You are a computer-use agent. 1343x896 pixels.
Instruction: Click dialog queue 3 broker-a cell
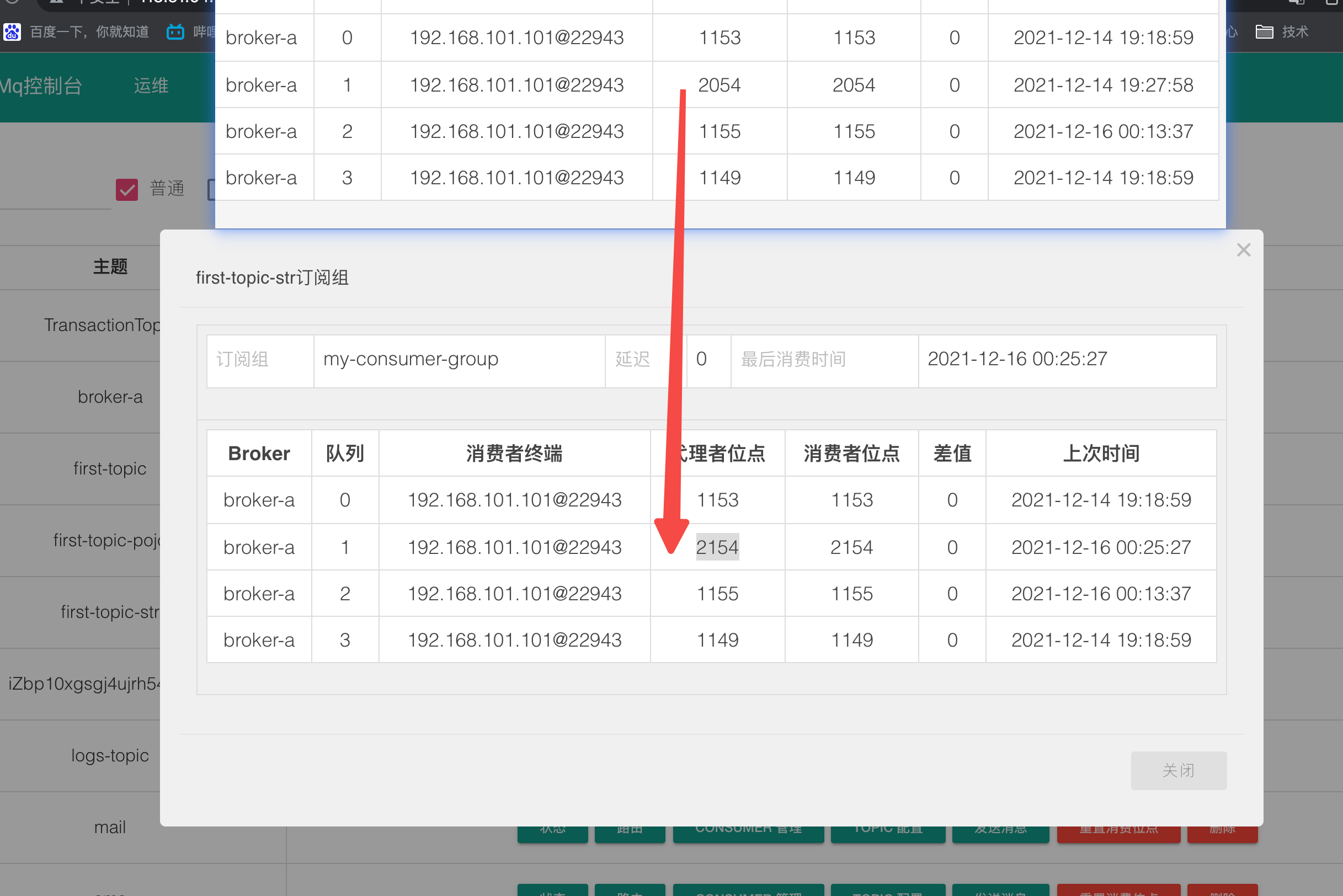click(x=259, y=640)
